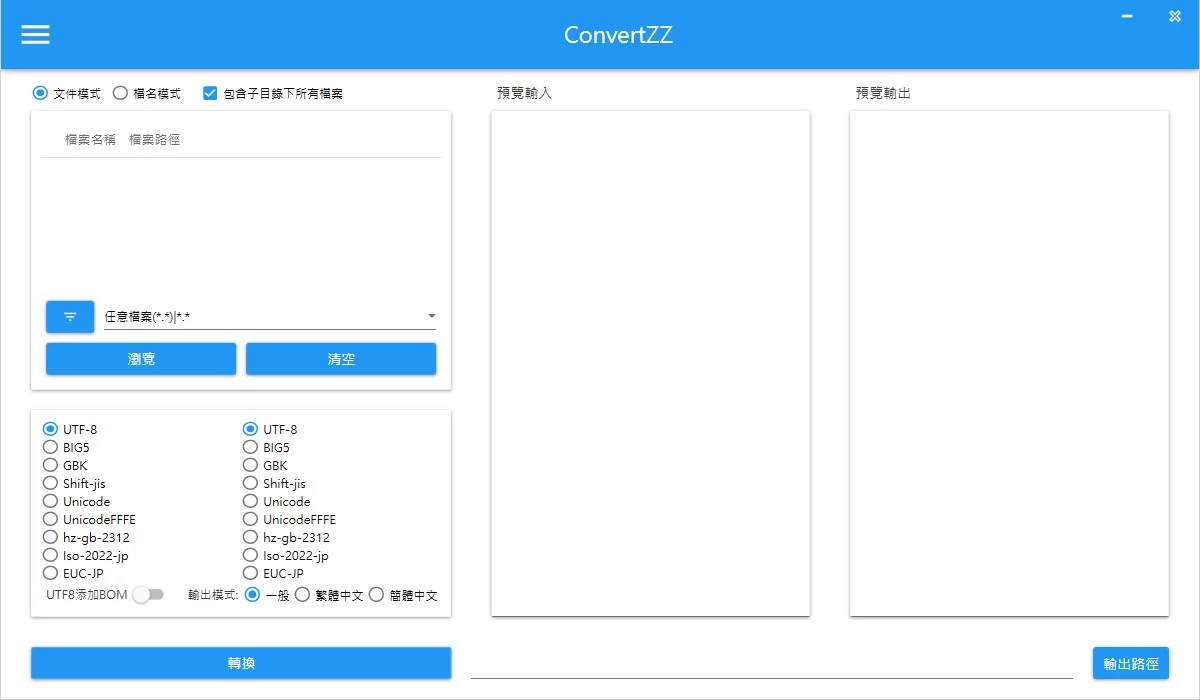Open the hamburger menu
This screenshot has height=700, width=1200.
click(x=36, y=34)
